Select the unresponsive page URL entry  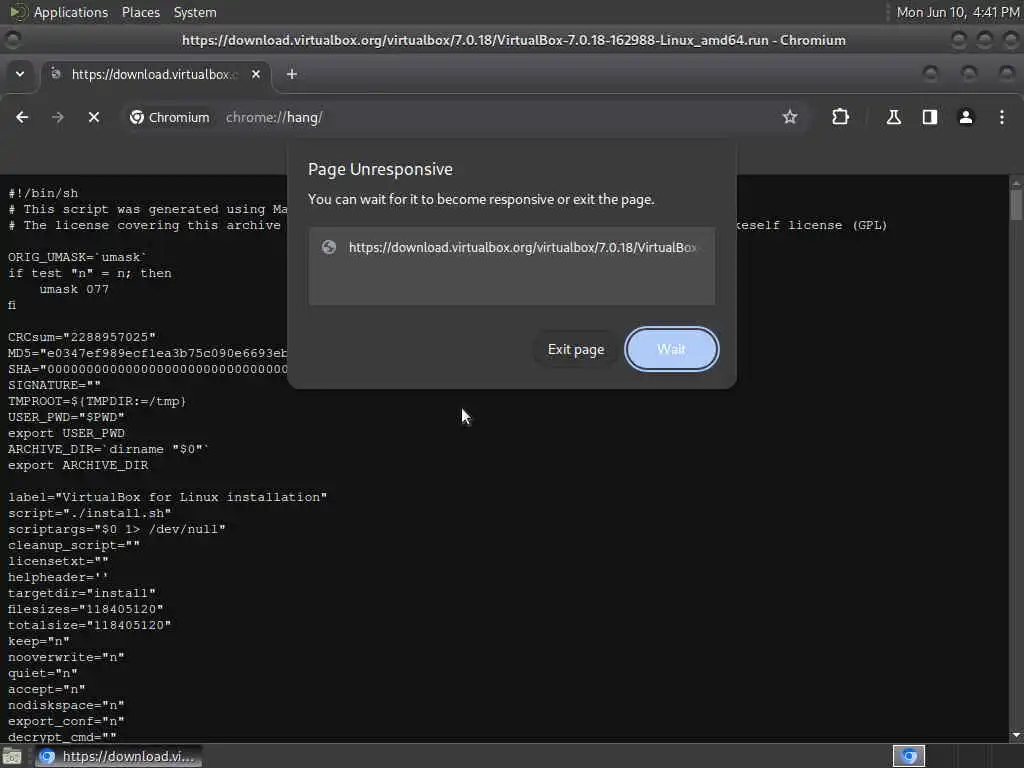(x=511, y=248)
